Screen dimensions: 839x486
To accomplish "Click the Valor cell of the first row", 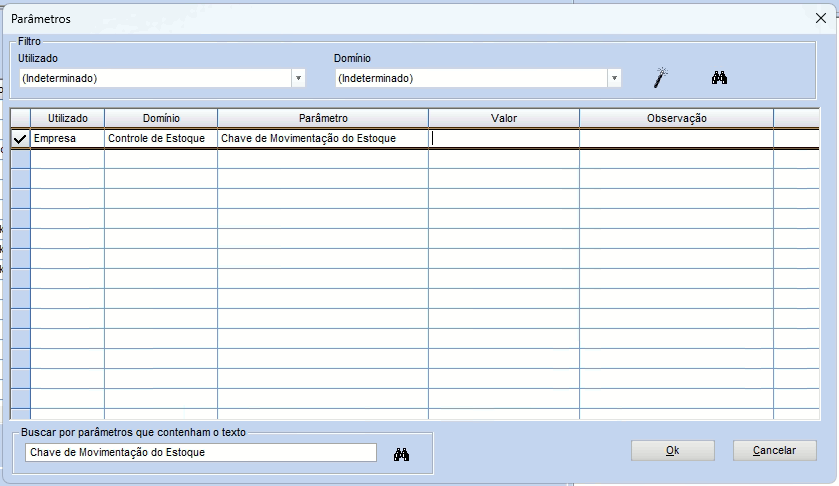I will 503,139.
